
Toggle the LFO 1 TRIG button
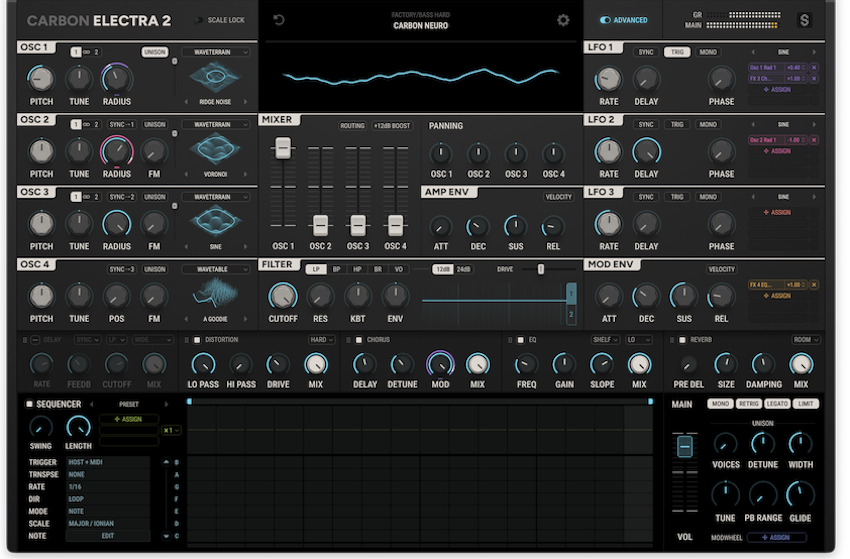click(x=677, y=52)
